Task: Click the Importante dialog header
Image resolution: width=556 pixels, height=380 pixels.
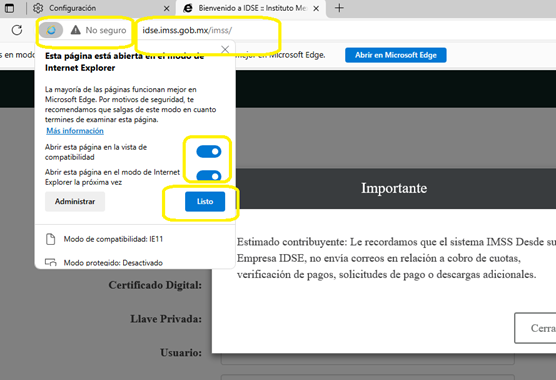Action: click(x=394, y=188)
